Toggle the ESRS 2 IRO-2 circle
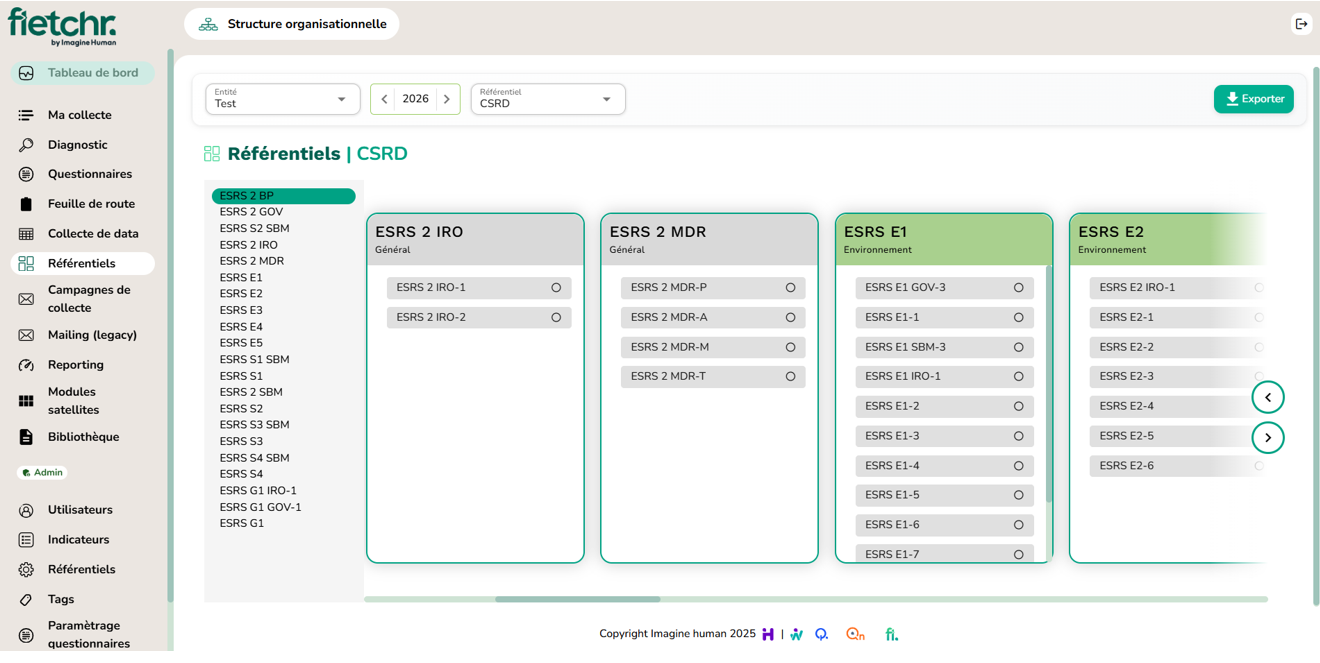The width and height of the screenshot is (1320, 663). coord(556,317)
